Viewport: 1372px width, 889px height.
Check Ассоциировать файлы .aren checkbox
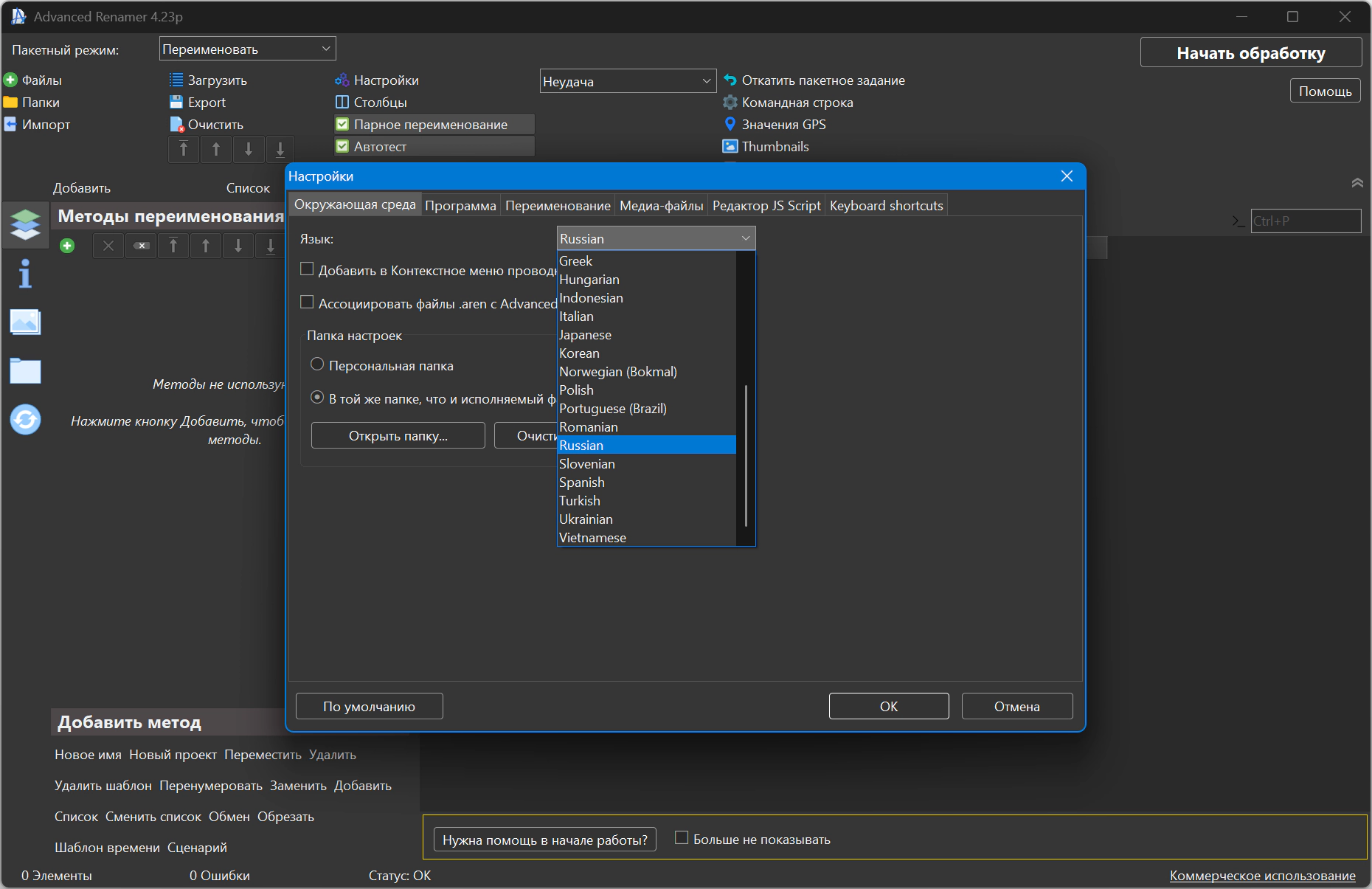(307, 302)
